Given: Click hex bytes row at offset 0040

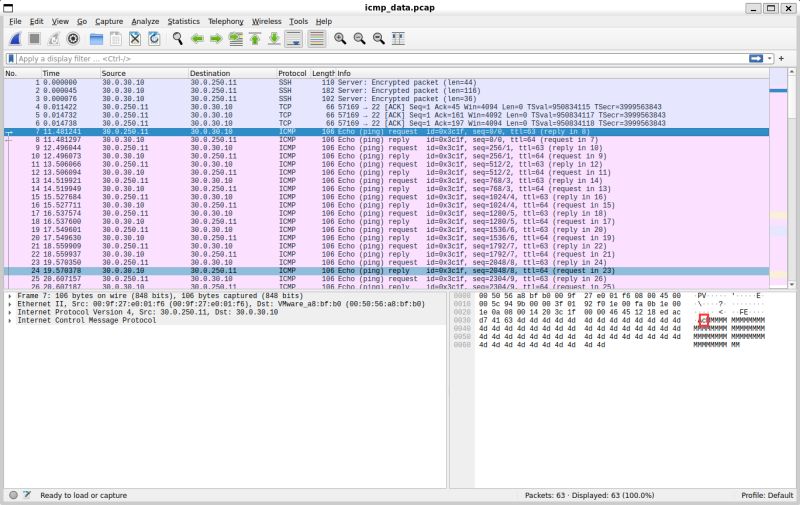Looking at the screenshot, I should tap(580, 329).
